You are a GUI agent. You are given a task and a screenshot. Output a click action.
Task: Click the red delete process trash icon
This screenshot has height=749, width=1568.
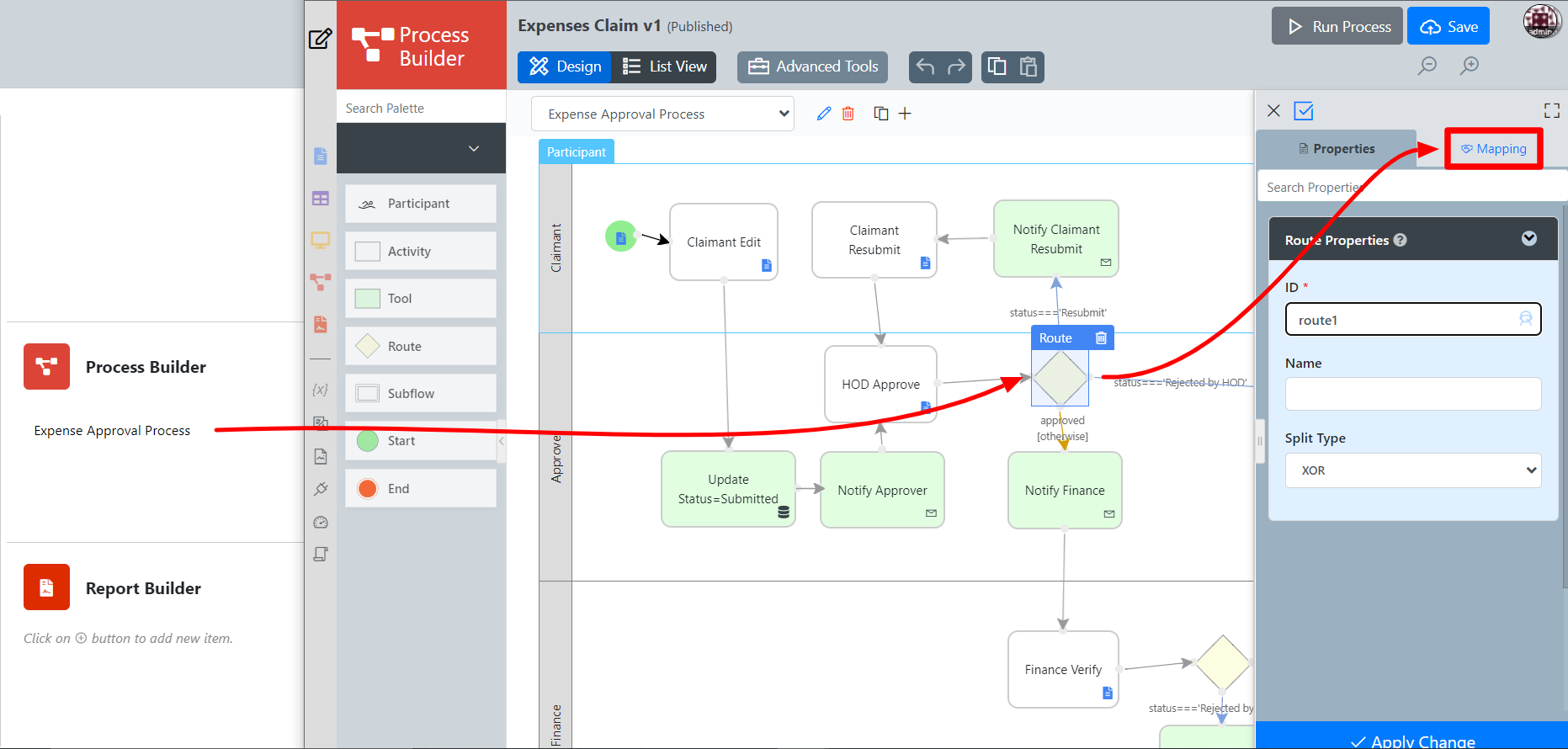[848, 114]
